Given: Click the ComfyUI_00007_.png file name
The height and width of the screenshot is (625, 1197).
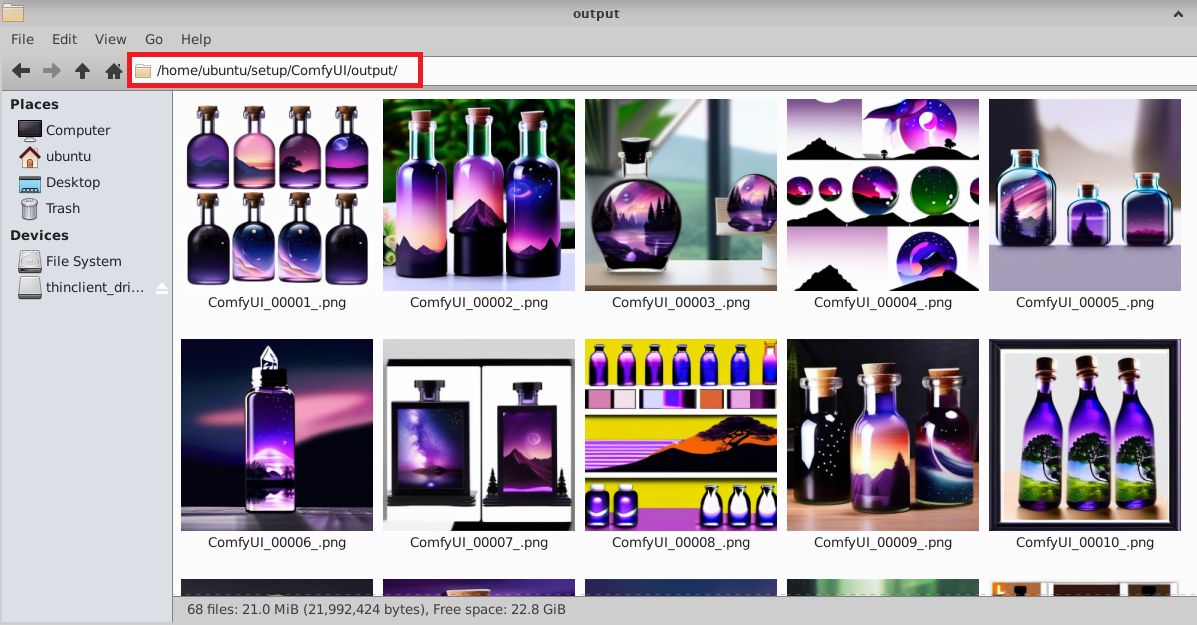Looking at the screenshot, I should (x=479, y=543).
